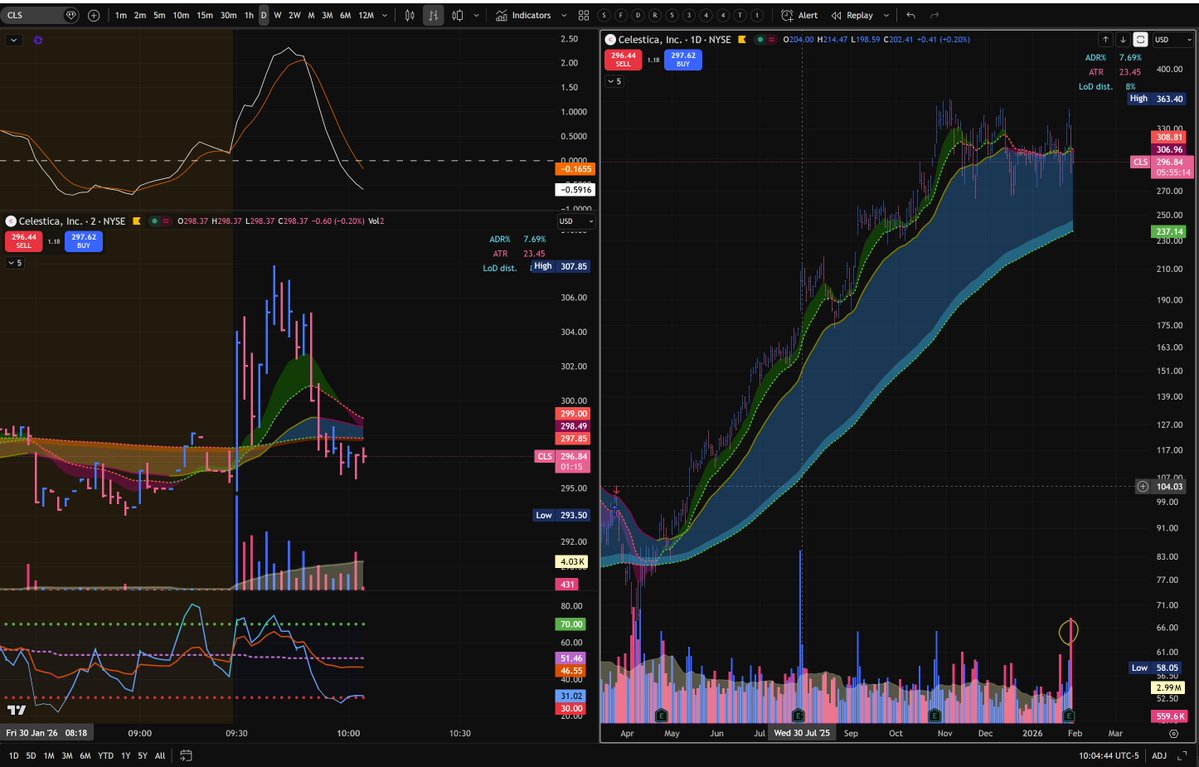Toggle the active bars chart style icon

[x=433, y=15]
